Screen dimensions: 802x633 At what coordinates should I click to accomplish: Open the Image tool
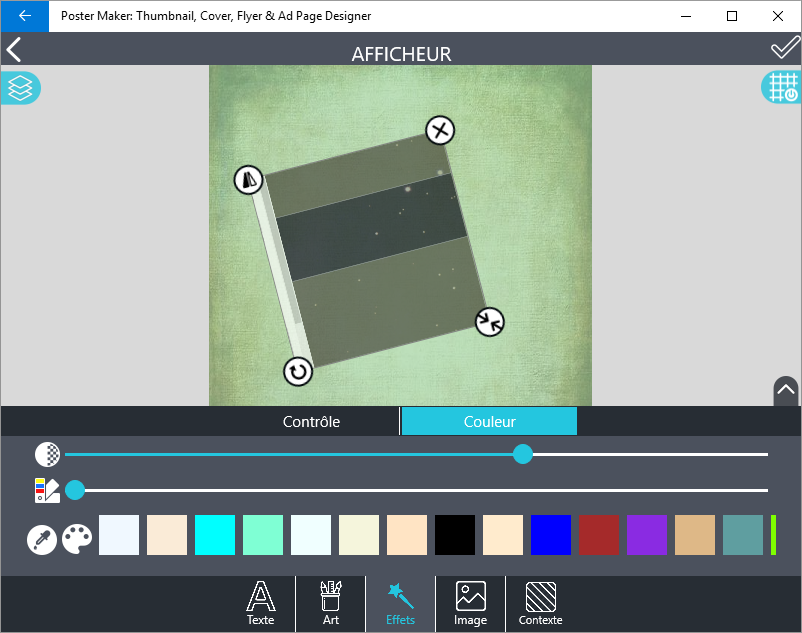point(471,603)
